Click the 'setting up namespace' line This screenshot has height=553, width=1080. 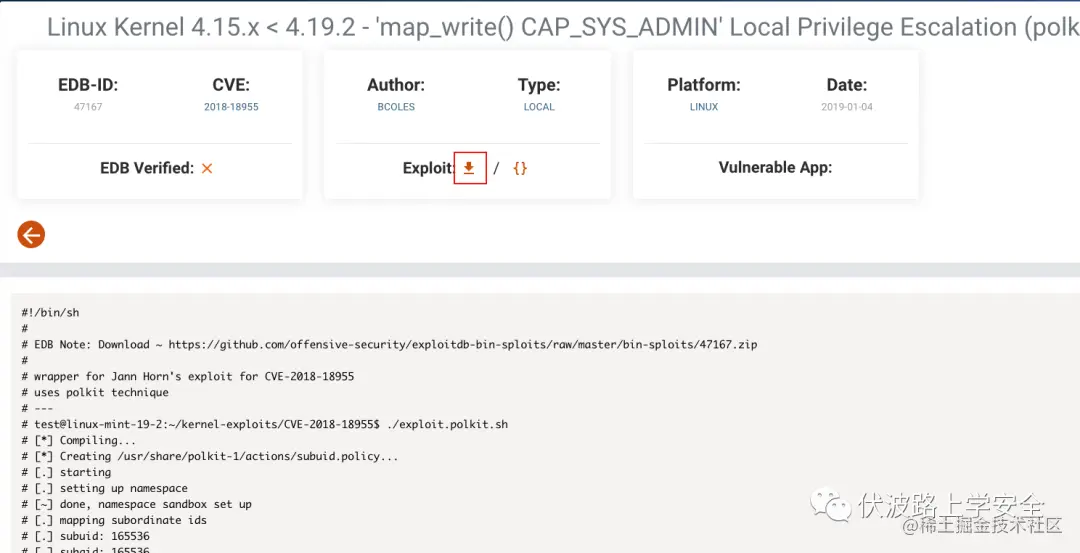click(105, 488)
